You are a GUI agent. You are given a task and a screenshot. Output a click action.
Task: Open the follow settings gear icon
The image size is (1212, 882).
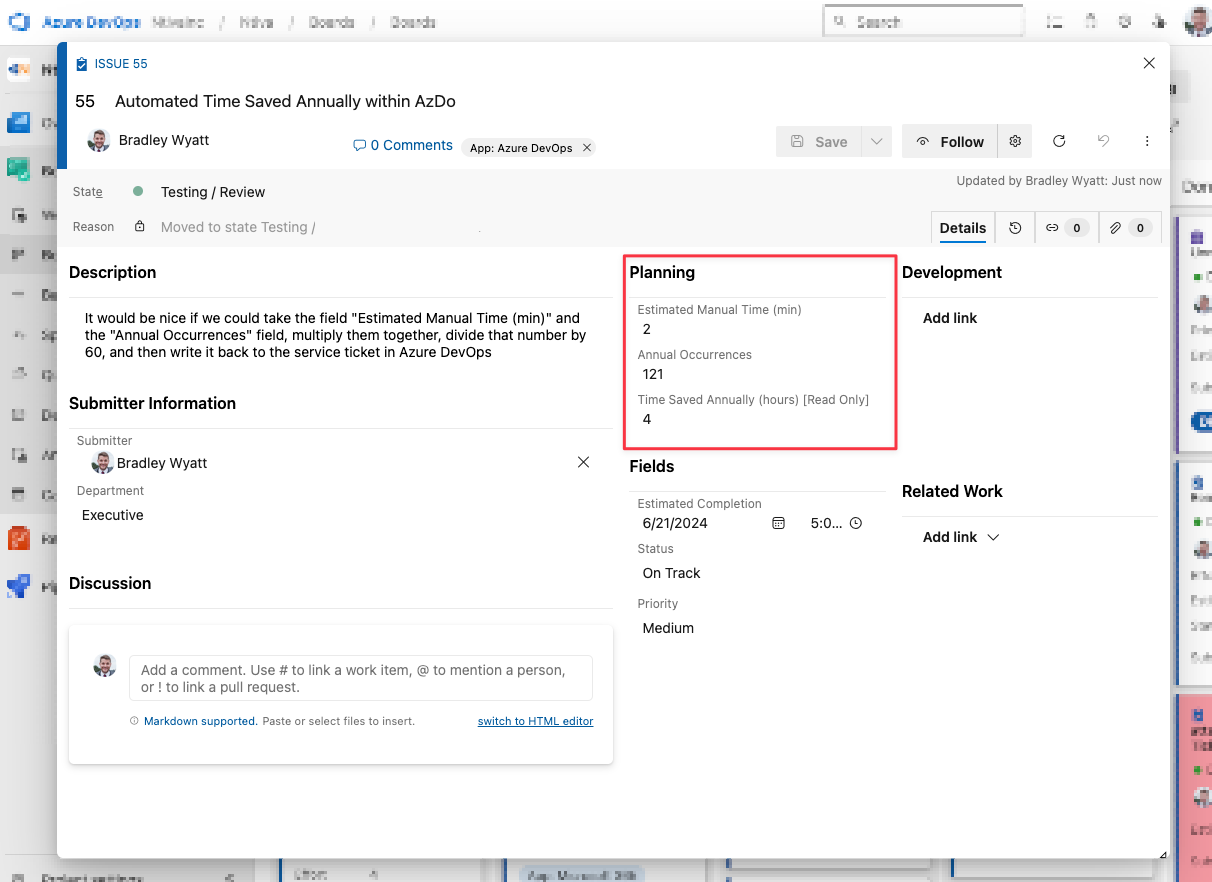click(1015, 142)
